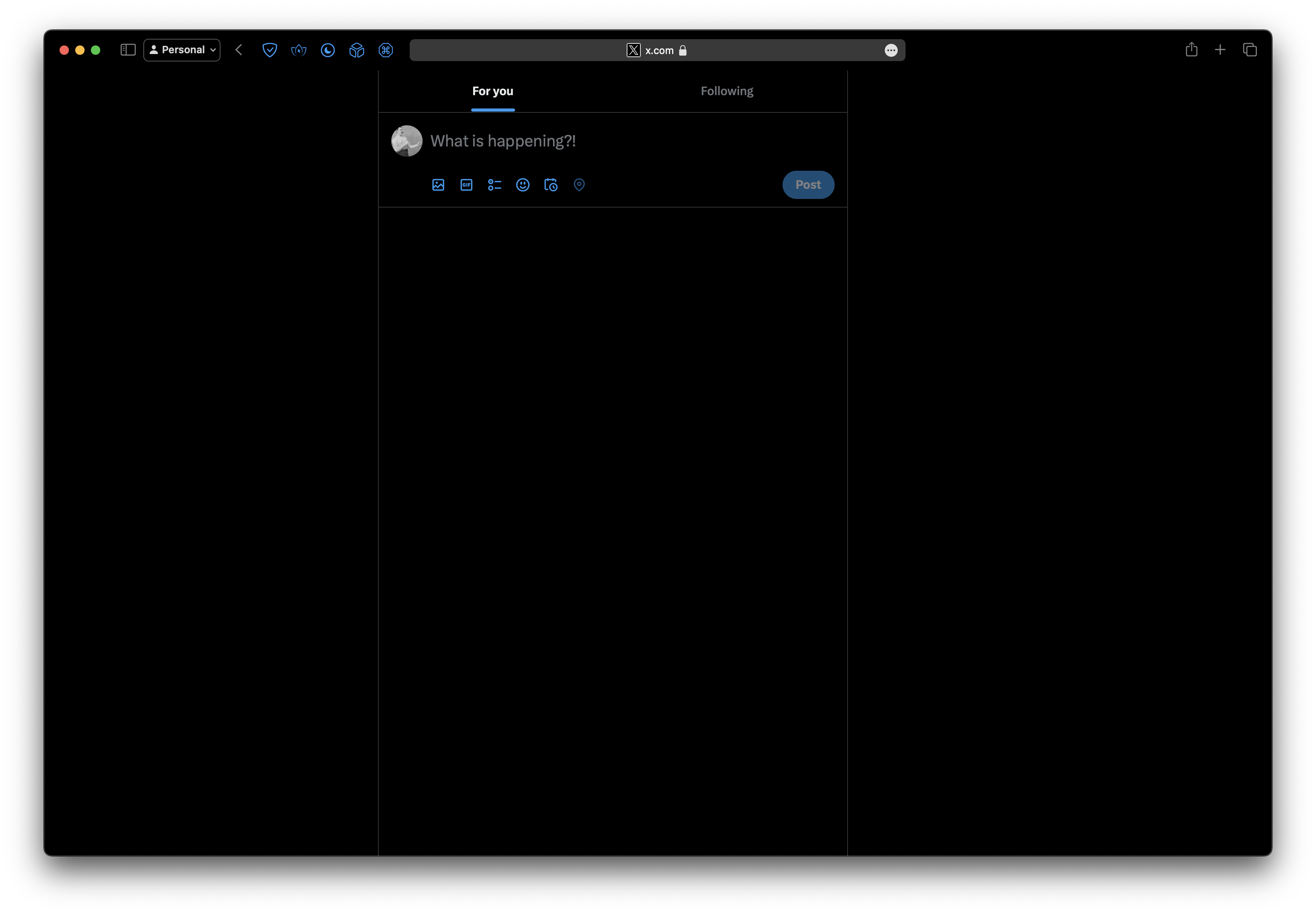Image resolution: width=1316 pixels, height=914 pixels.
Task: Open the lotus flower extension icon
Action: (x=298, y=50)
